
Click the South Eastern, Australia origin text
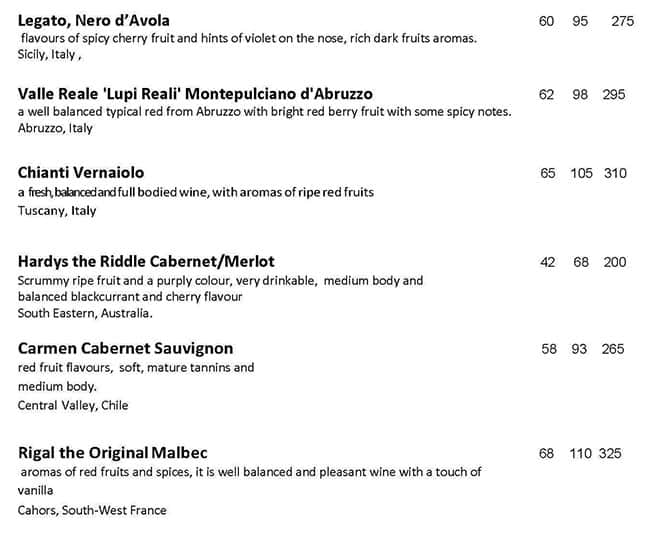coord(85,313)
